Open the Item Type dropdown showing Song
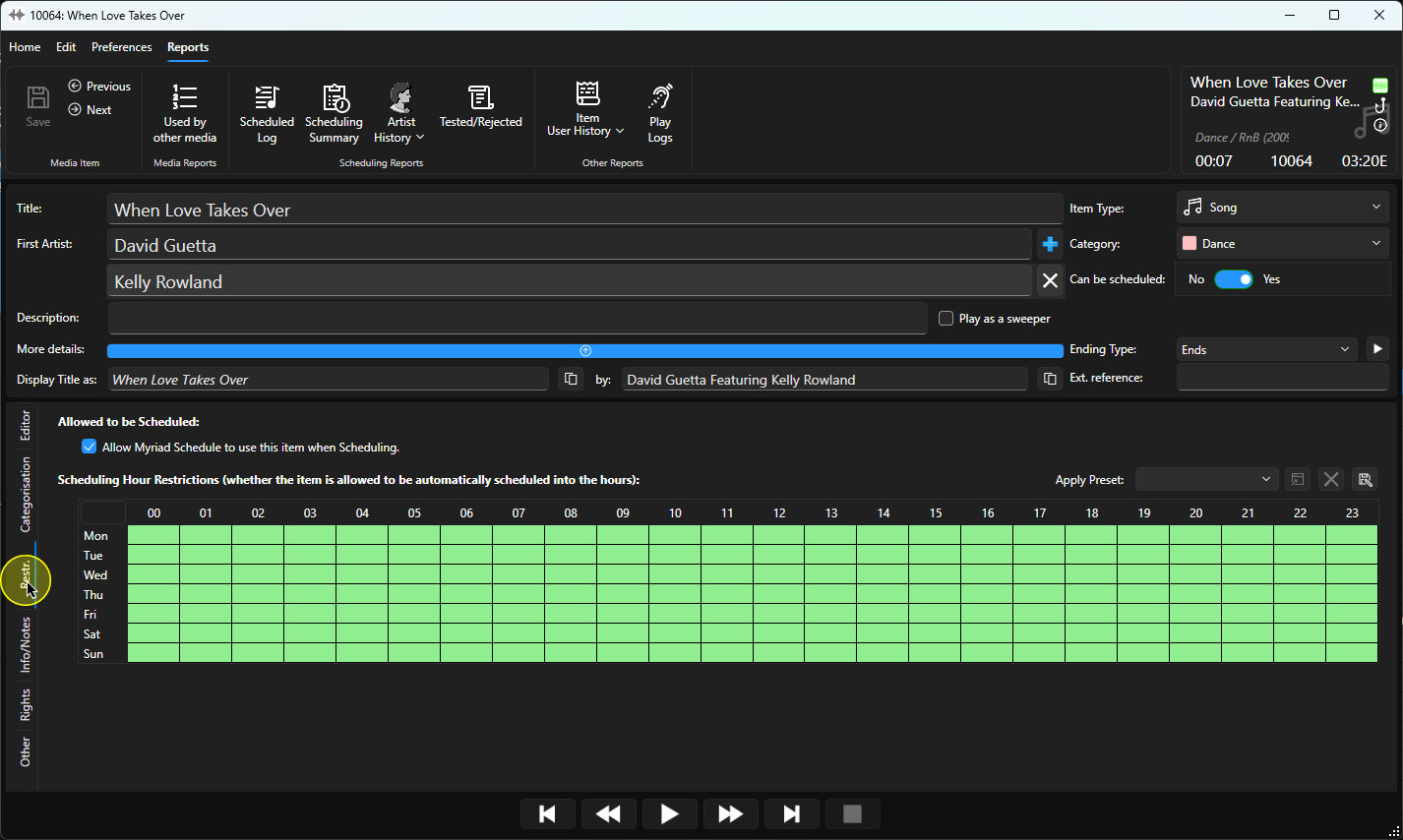Screen dimensions: 1403x840 1283,208
